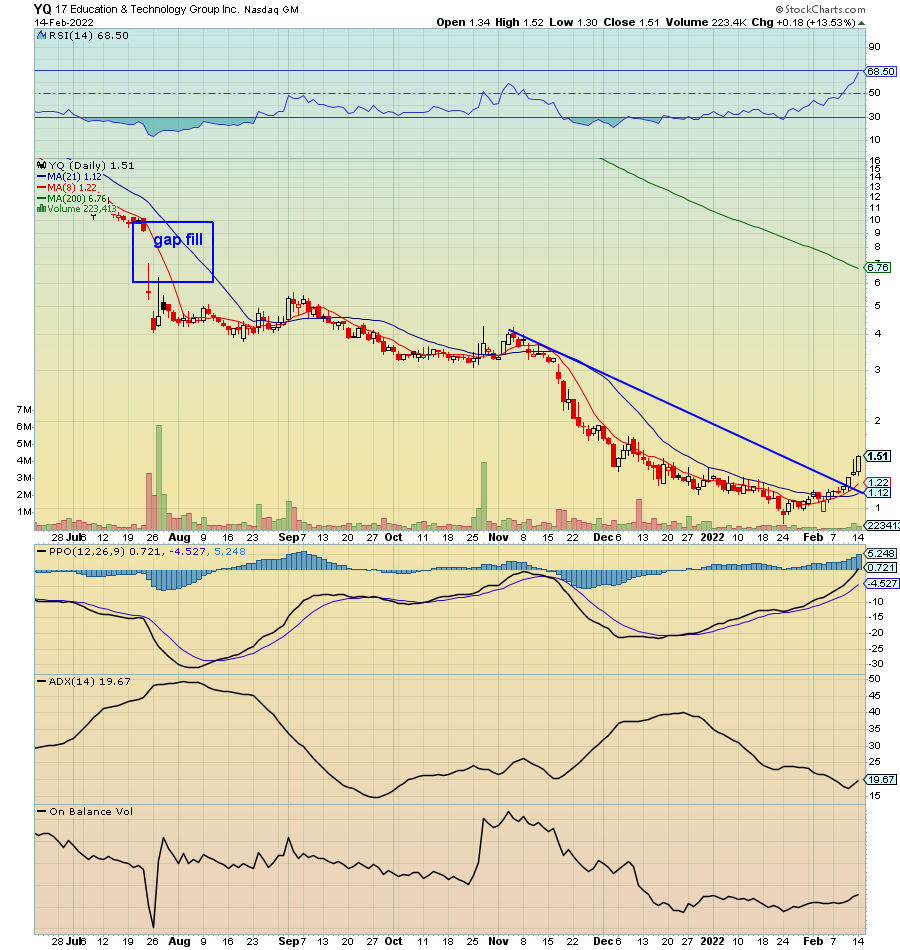Viewport: 900px width, 950px height.
Task: Click the 1.51 last price tag on right axis
Action: [878, 456]
